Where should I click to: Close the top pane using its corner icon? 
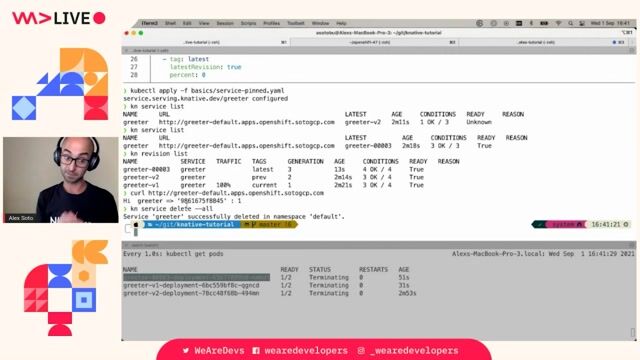point(632,51)
